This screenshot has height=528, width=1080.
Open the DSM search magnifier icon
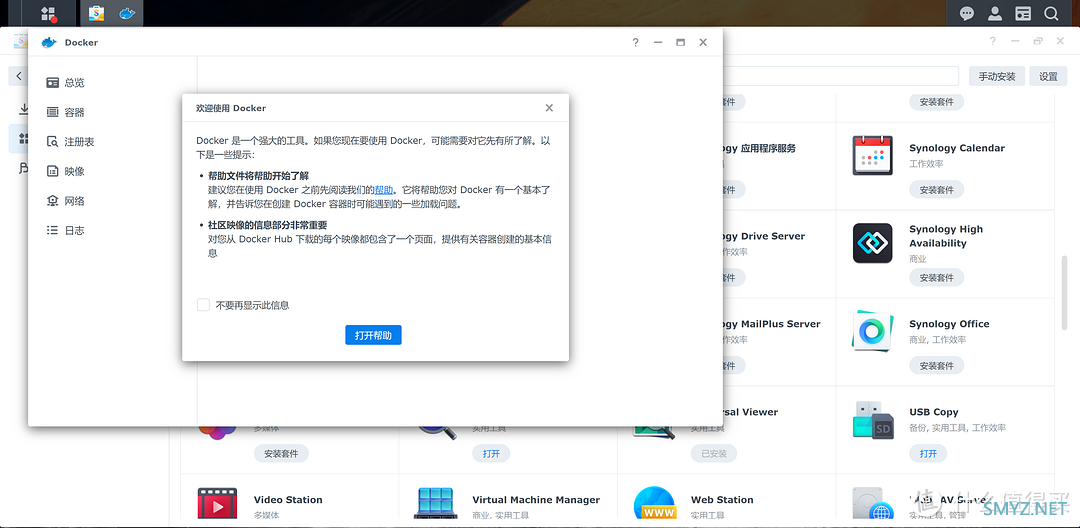click(1050, 13)
